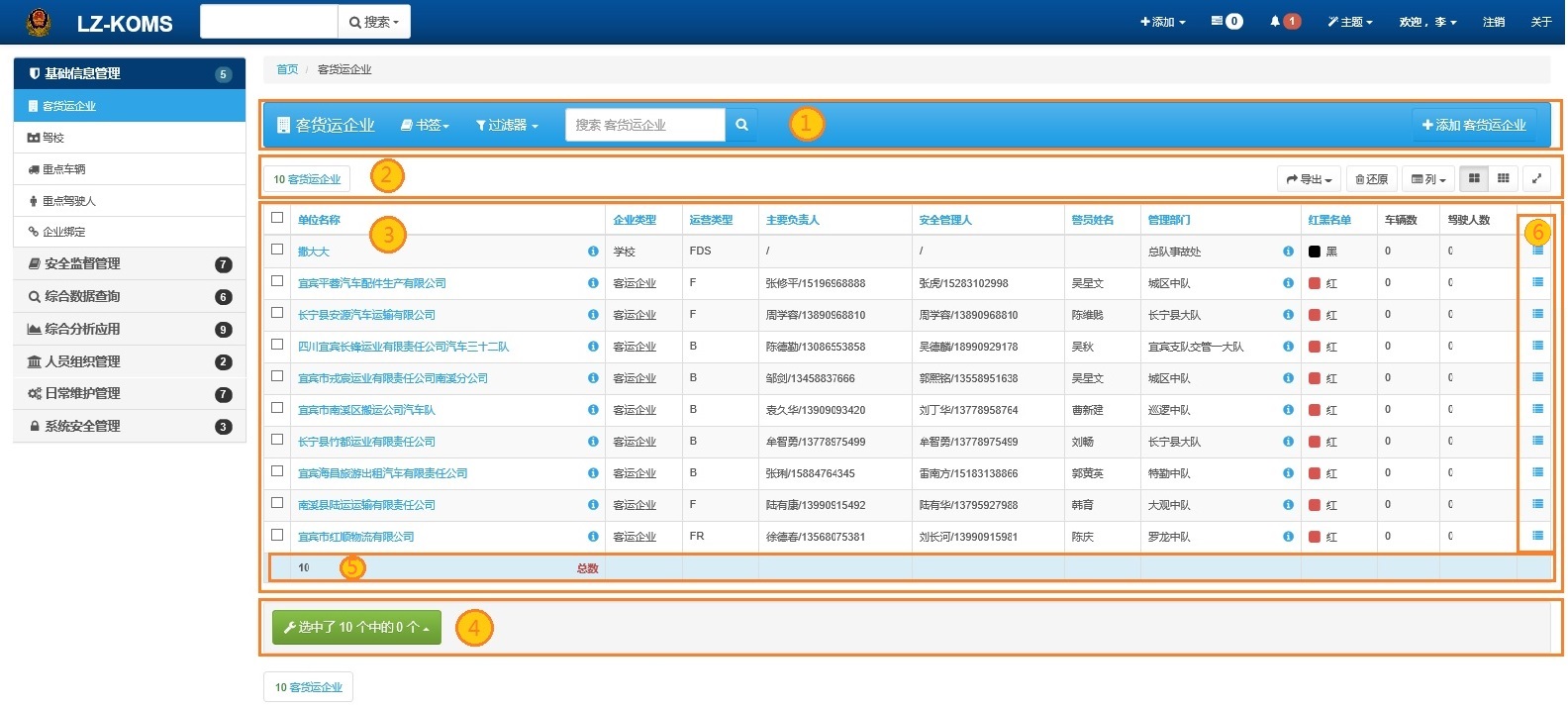This screenshot has height=709, width=1568.
Task: Open row actions icon for 南溪县陆运运输有限责任公司
Action: point(1537,504)
